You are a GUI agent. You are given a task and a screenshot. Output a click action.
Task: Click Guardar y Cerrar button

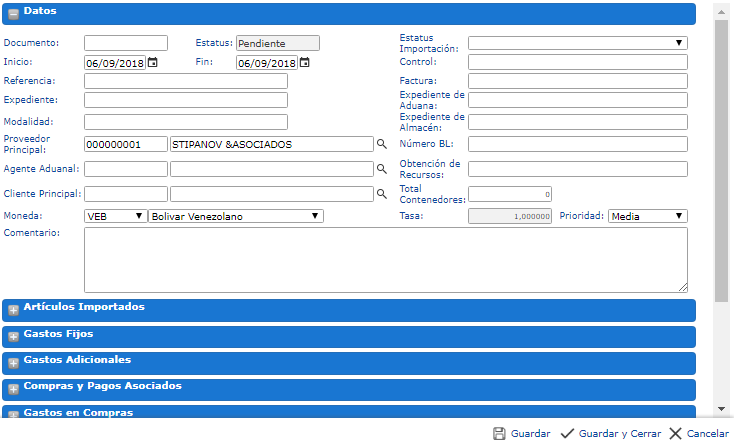click(x=610, y=434)
